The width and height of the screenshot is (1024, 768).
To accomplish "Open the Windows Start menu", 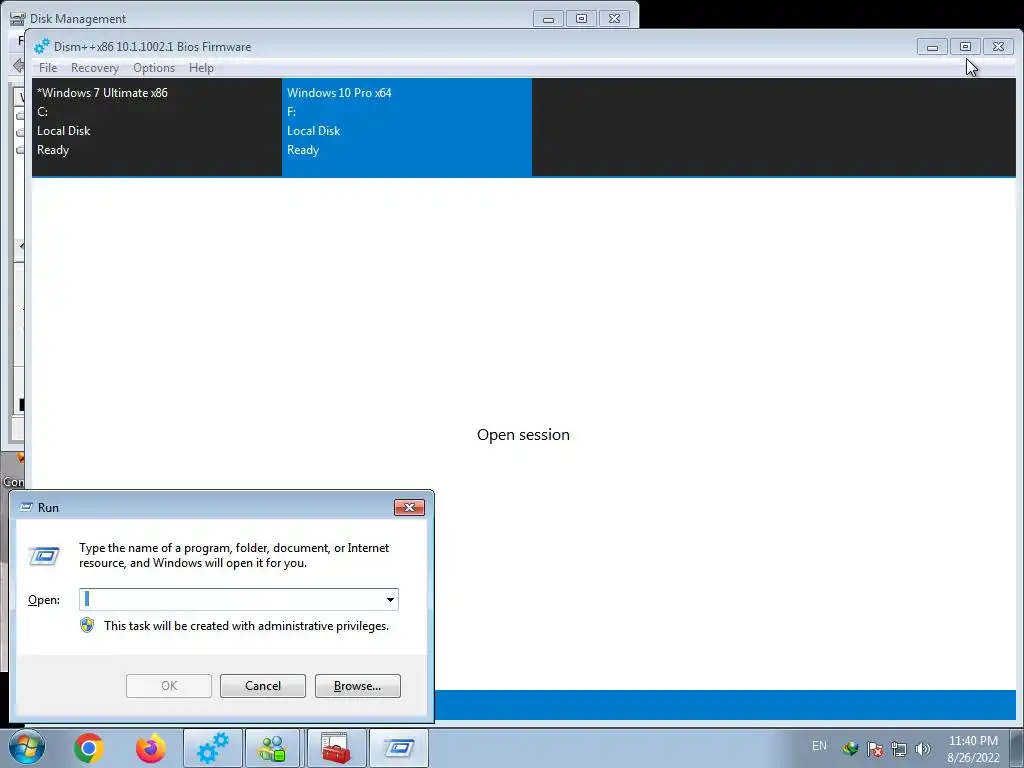I will coord(27,748).
